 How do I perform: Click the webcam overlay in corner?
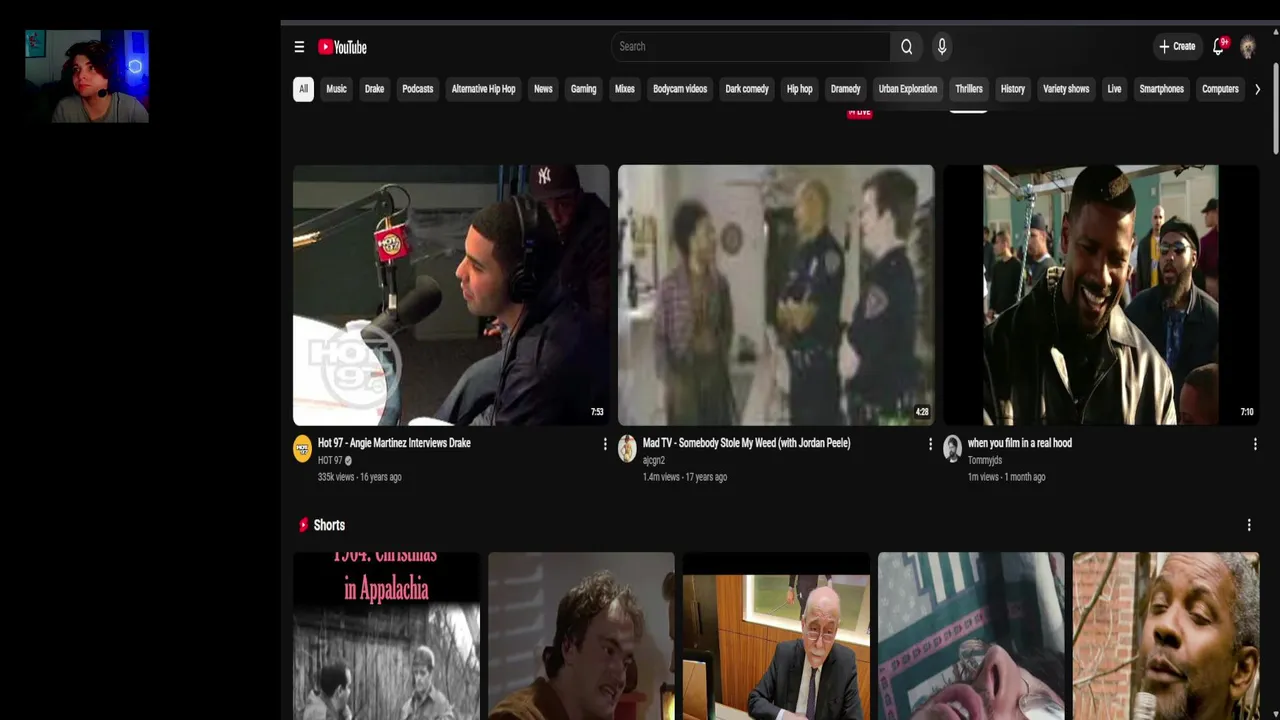[x=87, y=76]
